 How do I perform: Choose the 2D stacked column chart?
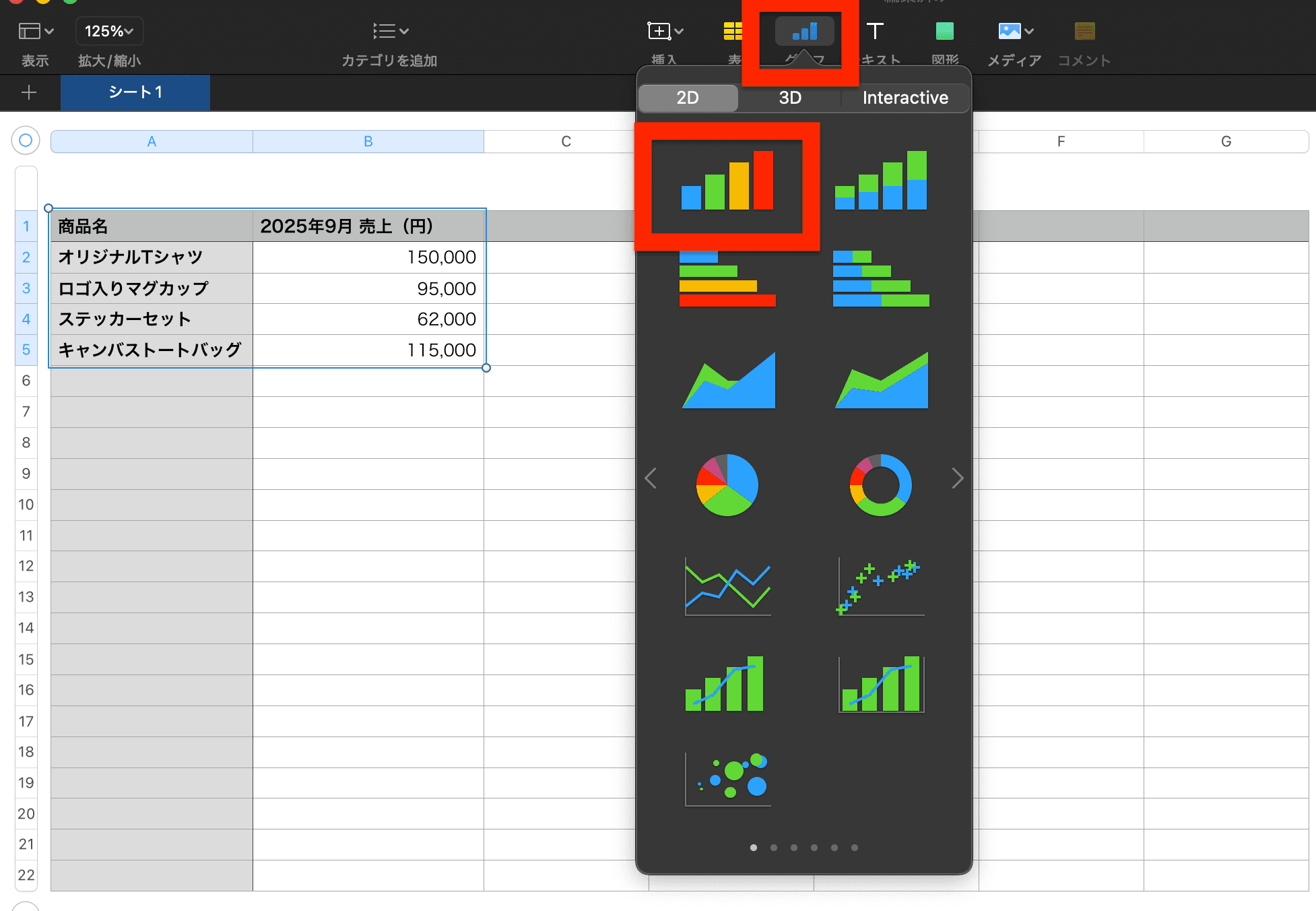coord(880,181)
